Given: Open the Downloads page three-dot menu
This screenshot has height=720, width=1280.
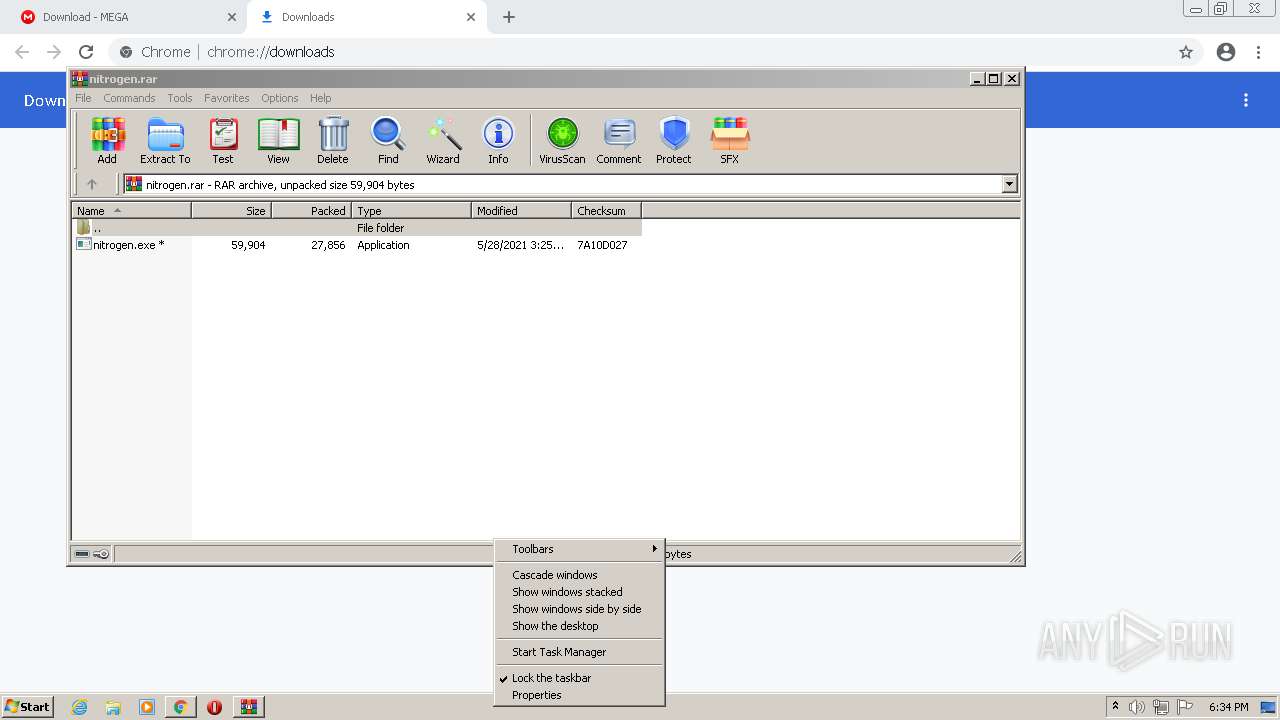Looking at the screenshot, I should point(1246,100).
